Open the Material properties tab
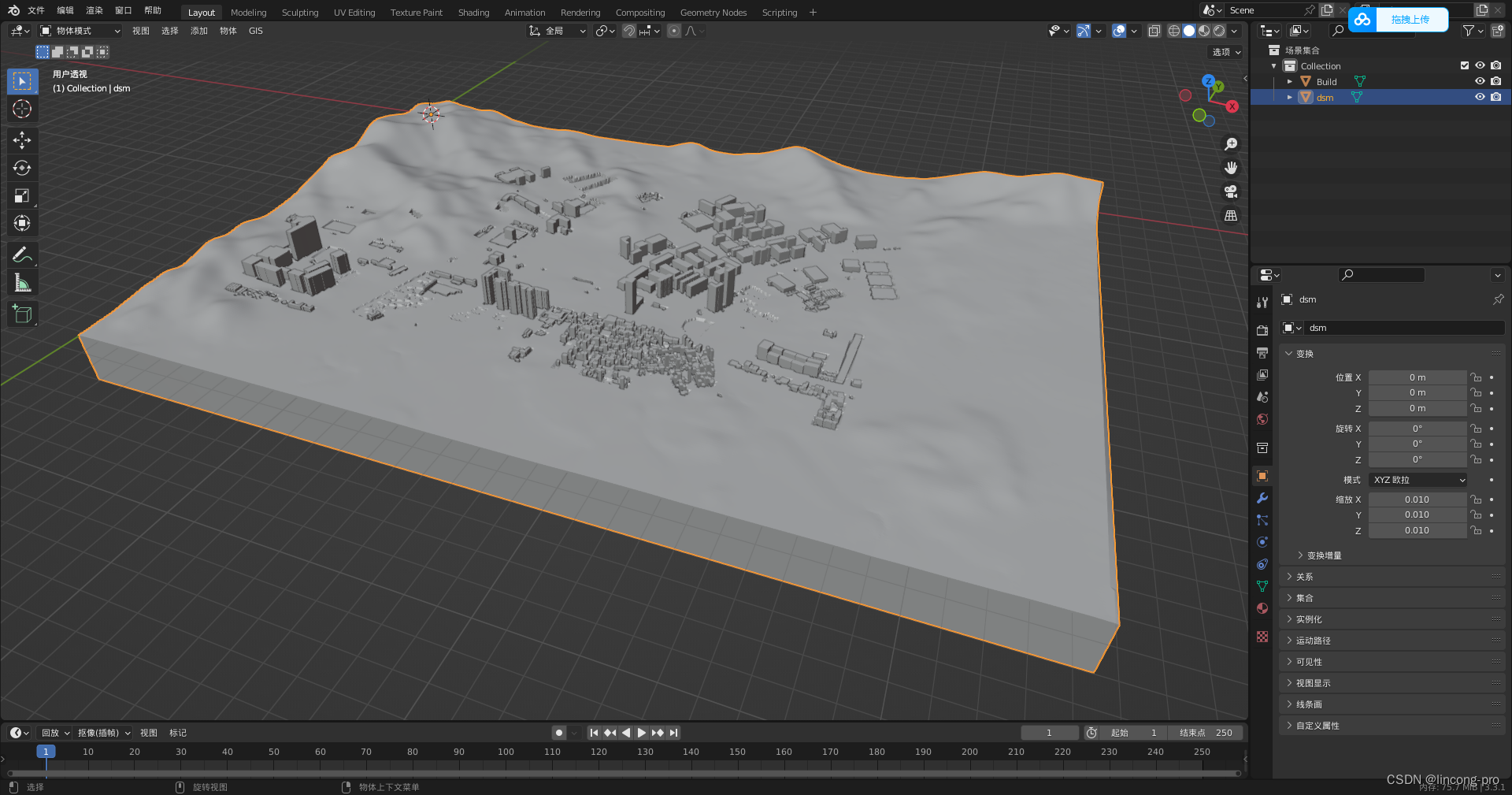 [x=1262, y=608]
